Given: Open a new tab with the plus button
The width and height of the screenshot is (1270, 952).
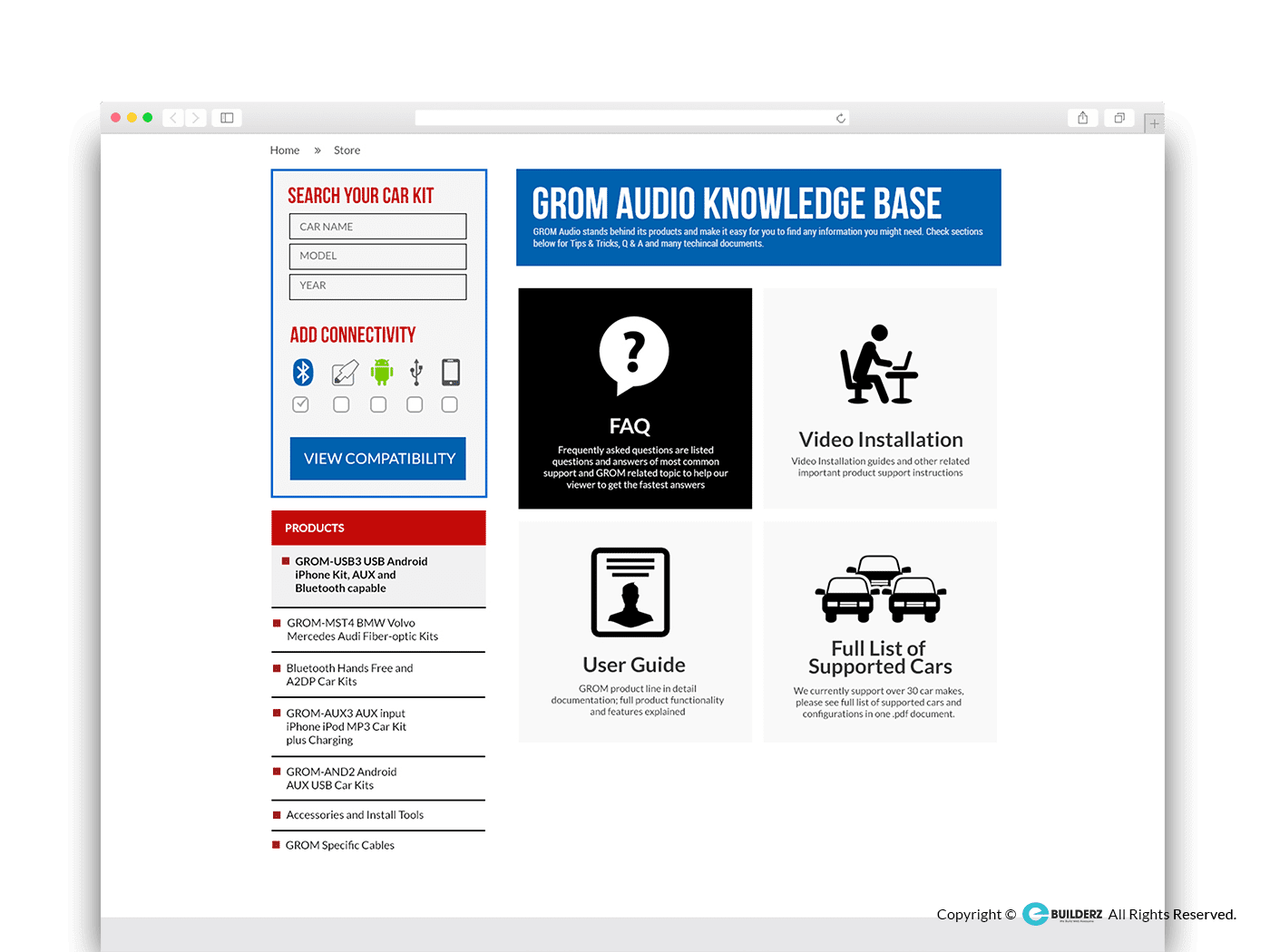Looking at the screenshot, I should [x=1154, y=123].
